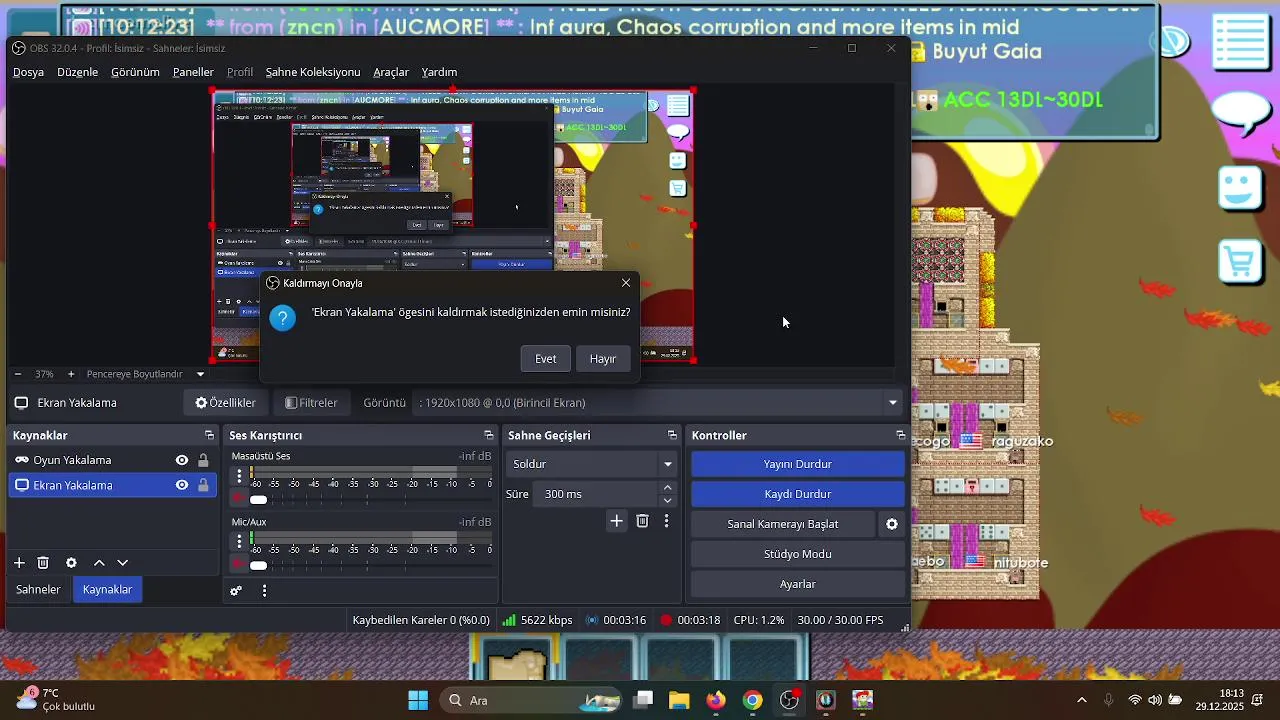1280x720 pixels.
Task: Open the in-game store cart icon
Action: point(1240,261)
